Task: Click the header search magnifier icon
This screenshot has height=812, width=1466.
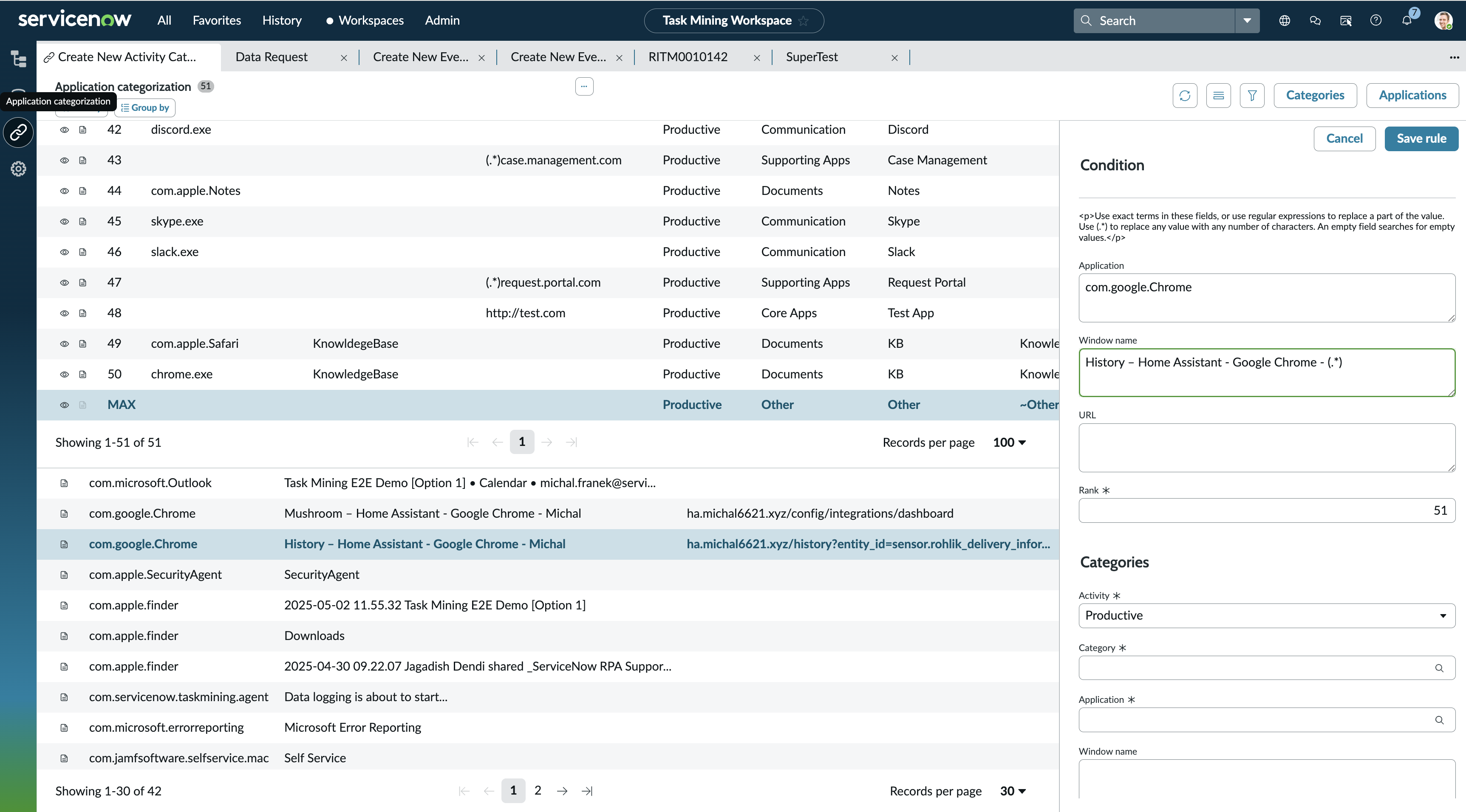Action: (x=1086, y=20)
